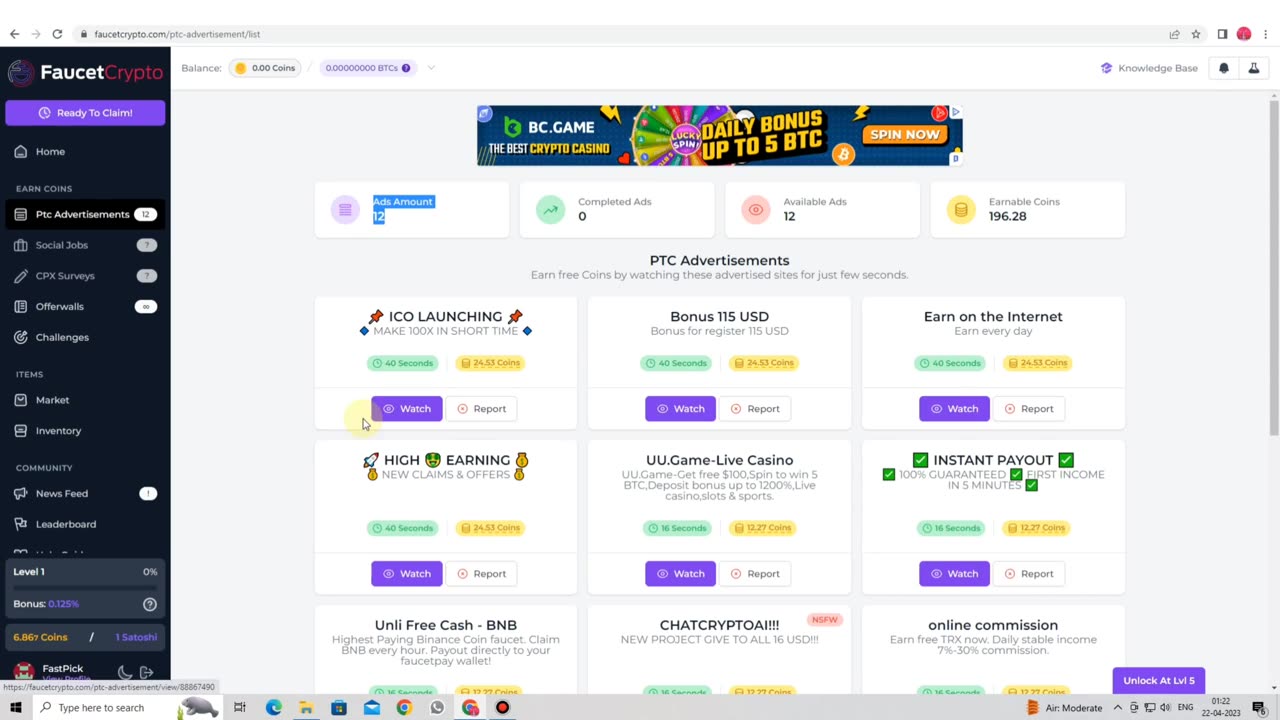1280x720 pixels.
Task: Click the 0.00 Coins balance pill
Action: 265,68
